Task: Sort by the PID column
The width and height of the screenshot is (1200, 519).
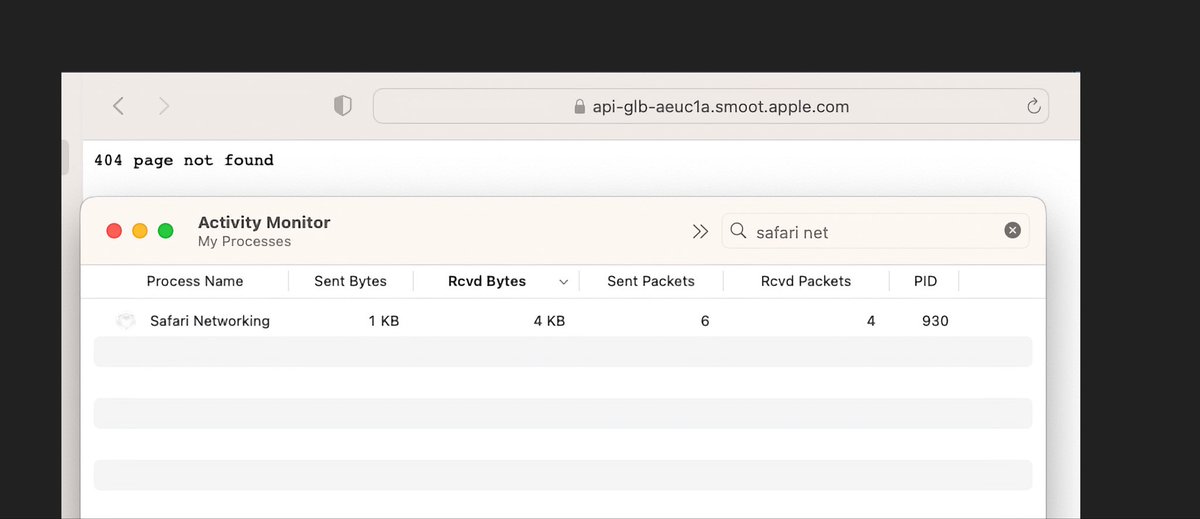Action: 925,281
